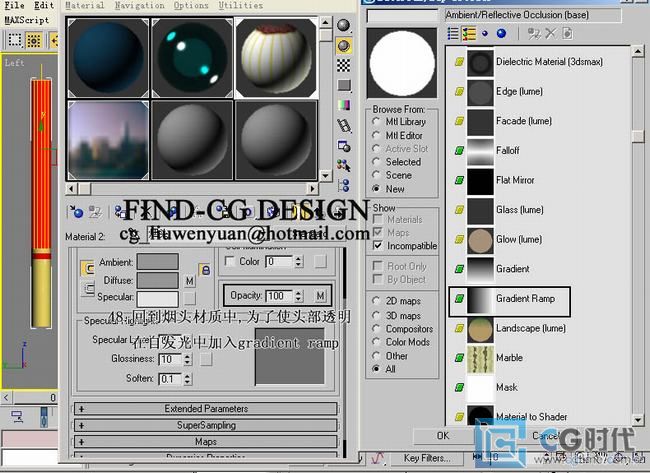Click the Ambient color swatch
This screenshot has width=650, height=473.
(x=158, y=262)
